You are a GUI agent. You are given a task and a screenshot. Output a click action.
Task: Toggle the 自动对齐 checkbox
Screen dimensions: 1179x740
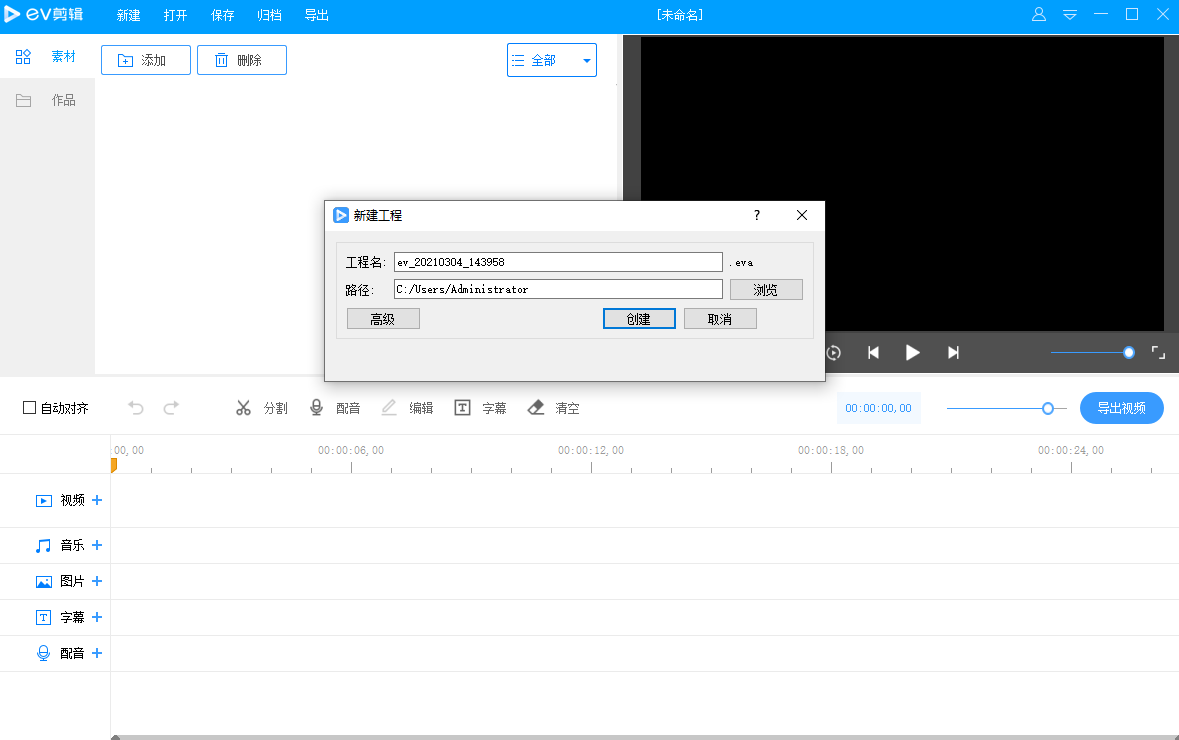pos(29,408)
